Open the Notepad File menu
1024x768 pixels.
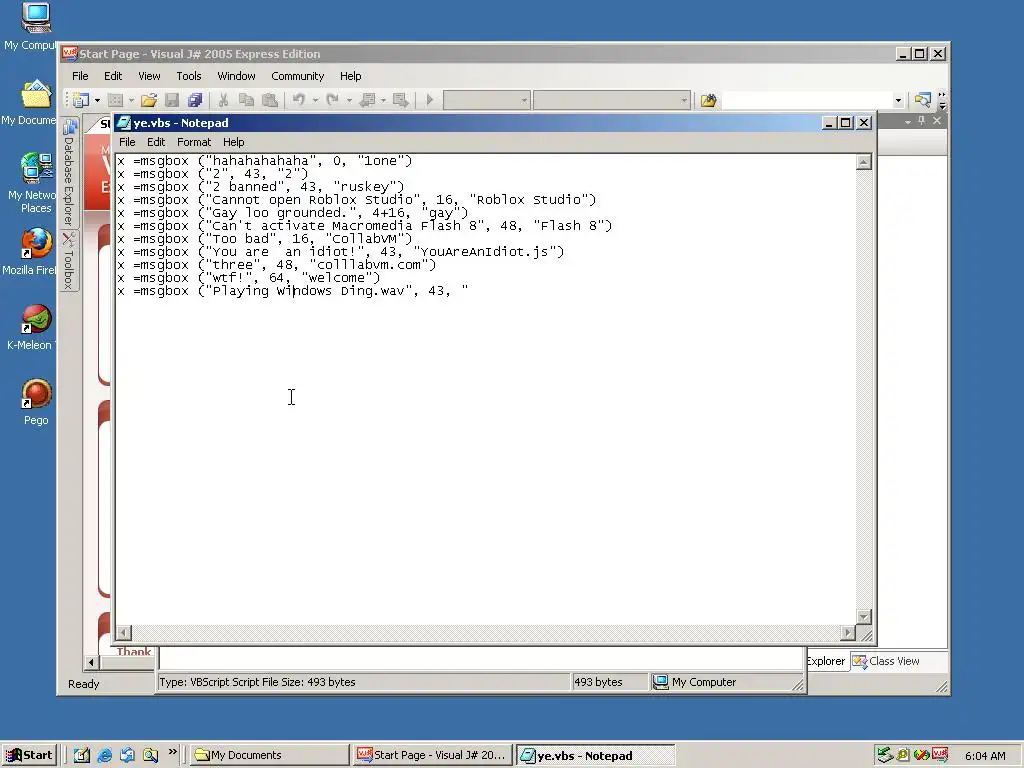coord(127,142)
